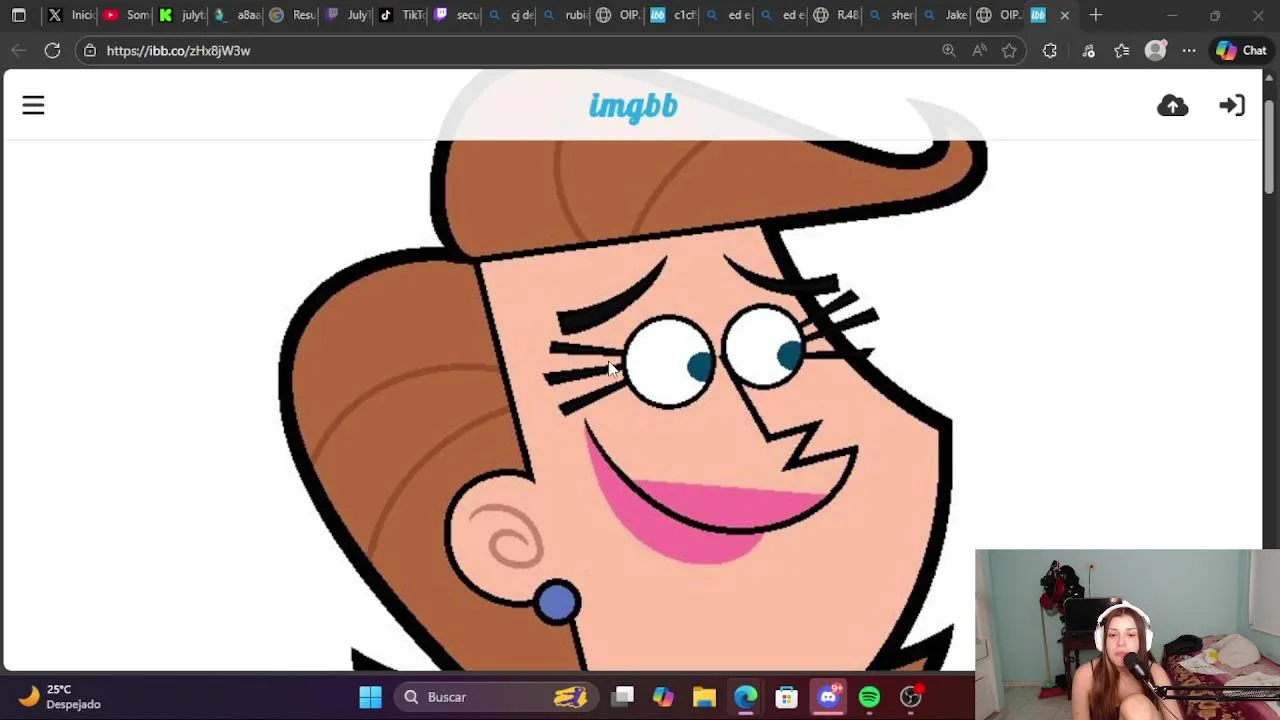The width and height of the screenshot is (1280, 720).
Task: Open the Copilot Chat button
Action: [1241, 50]
